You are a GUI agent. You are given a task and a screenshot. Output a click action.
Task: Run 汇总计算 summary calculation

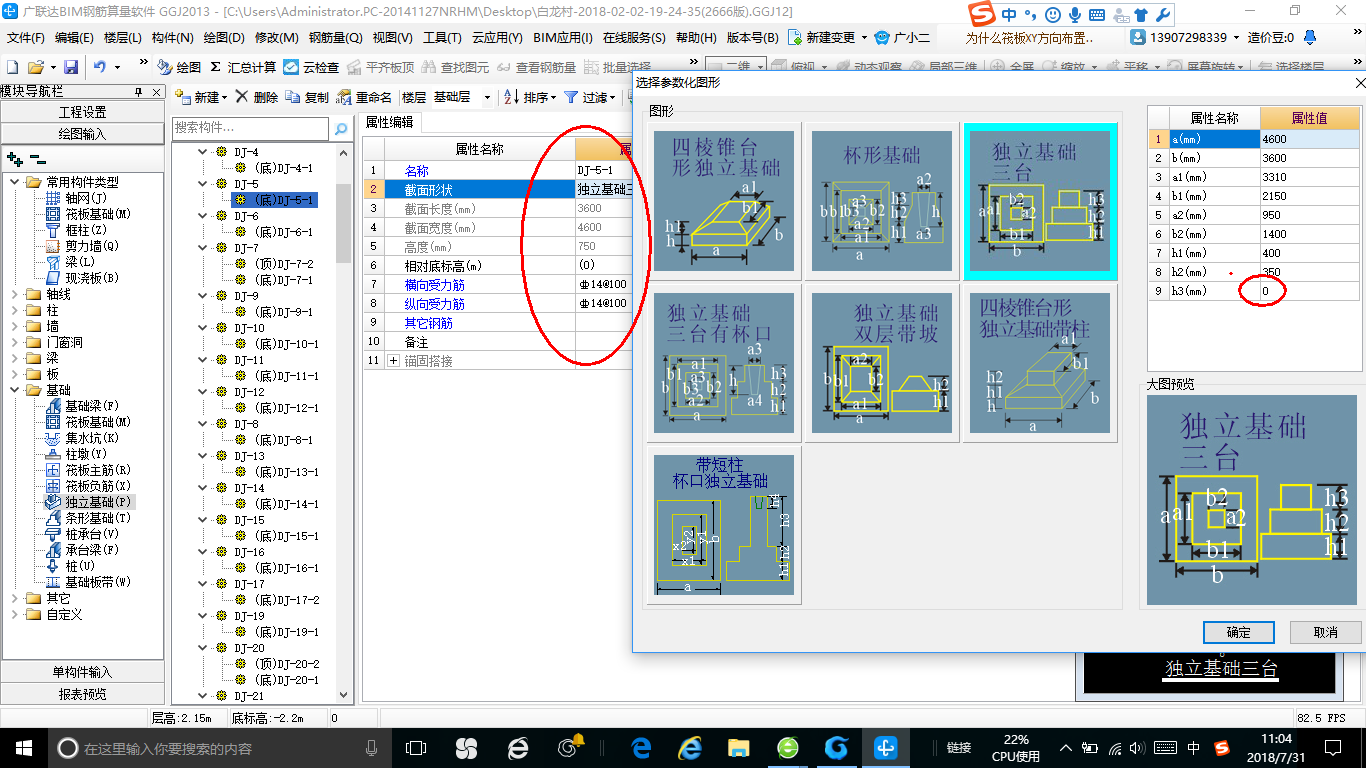coord(243,67)
